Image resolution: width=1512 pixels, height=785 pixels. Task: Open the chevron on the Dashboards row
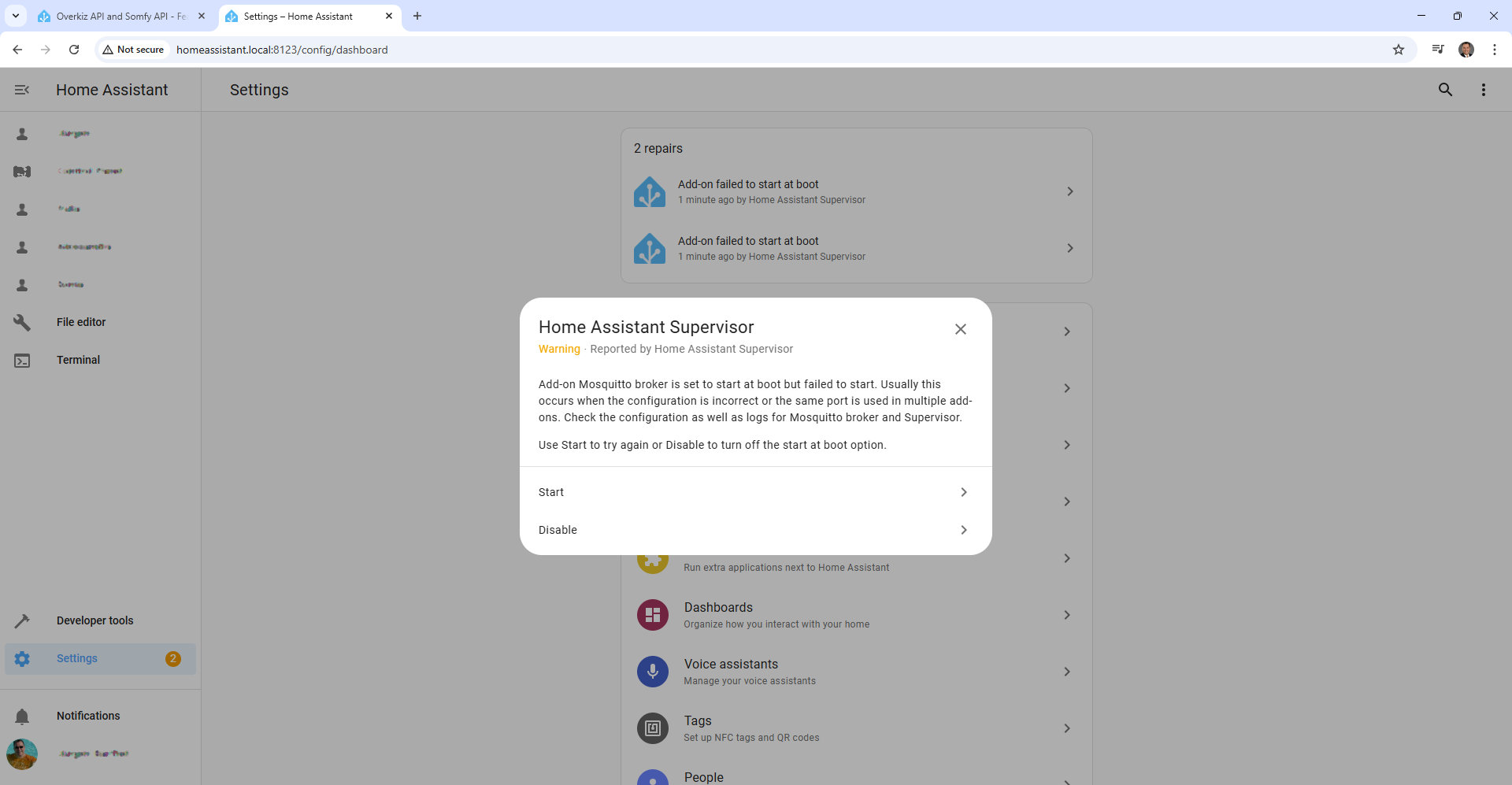pos(1066,615)
